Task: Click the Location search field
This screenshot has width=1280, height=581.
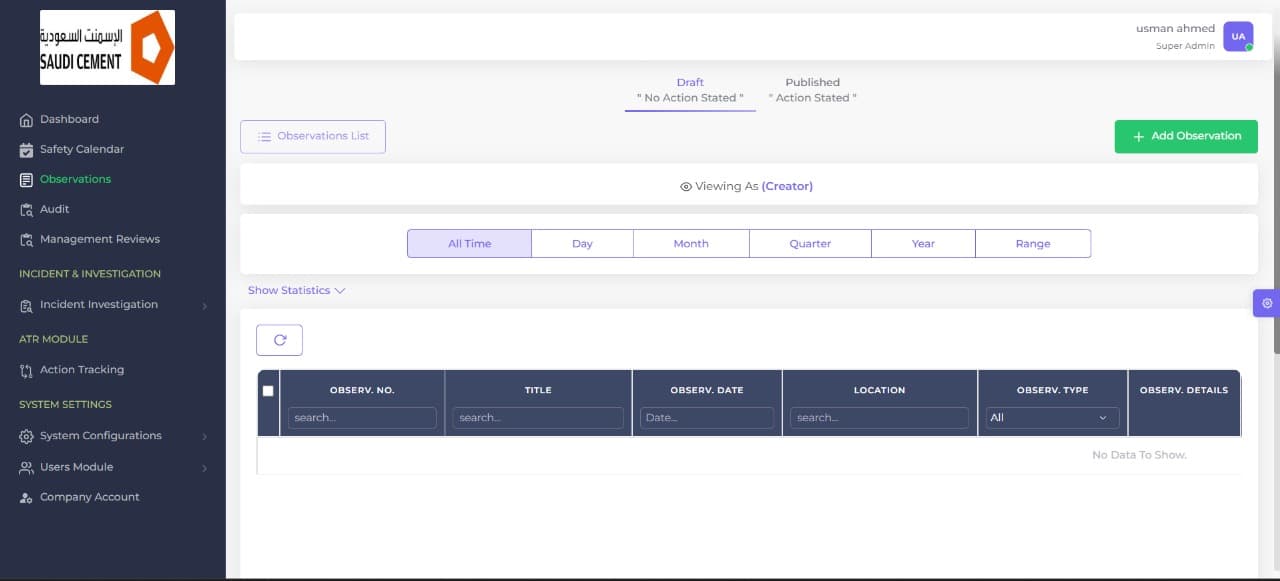Action: 879,418
